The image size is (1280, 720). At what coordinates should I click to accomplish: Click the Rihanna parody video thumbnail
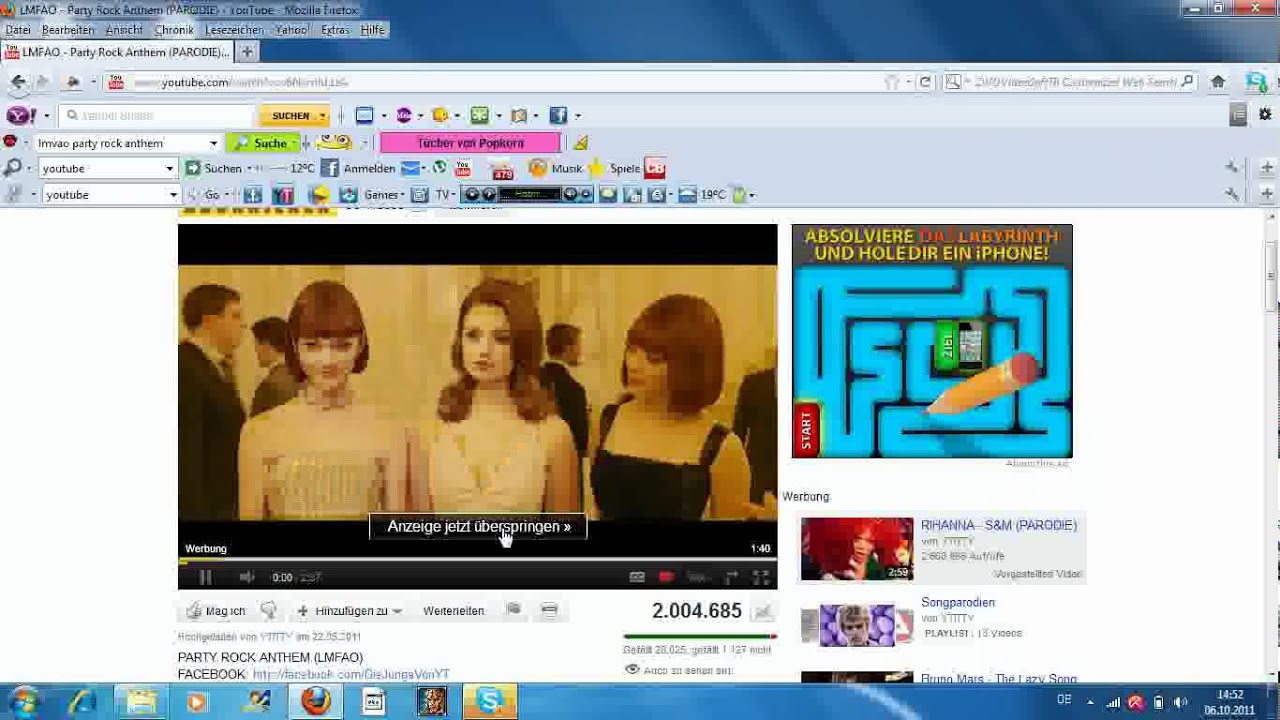857,548
